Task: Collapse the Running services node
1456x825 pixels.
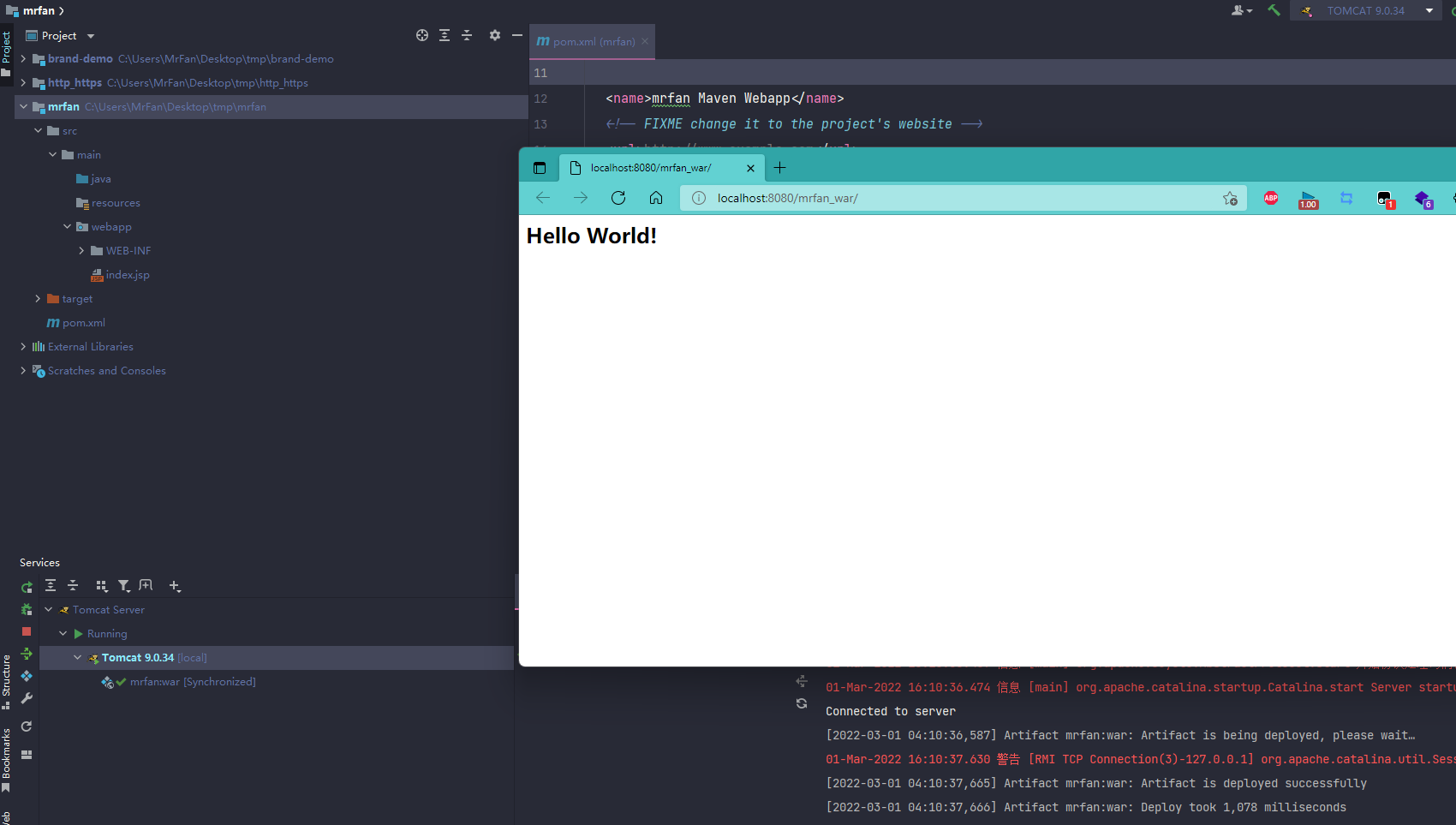Action: pos(63,634)
